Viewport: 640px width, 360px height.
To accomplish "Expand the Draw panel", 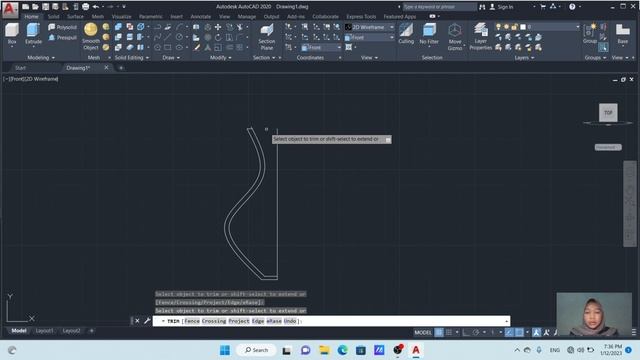I will (x=171, y=58).
